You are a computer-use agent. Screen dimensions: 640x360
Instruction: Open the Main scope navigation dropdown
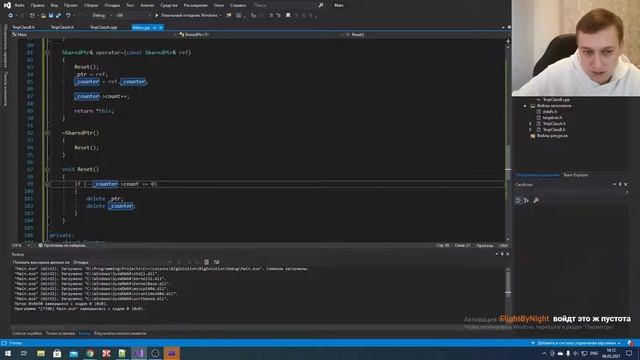pyautogui.click(x=94, y=35)
